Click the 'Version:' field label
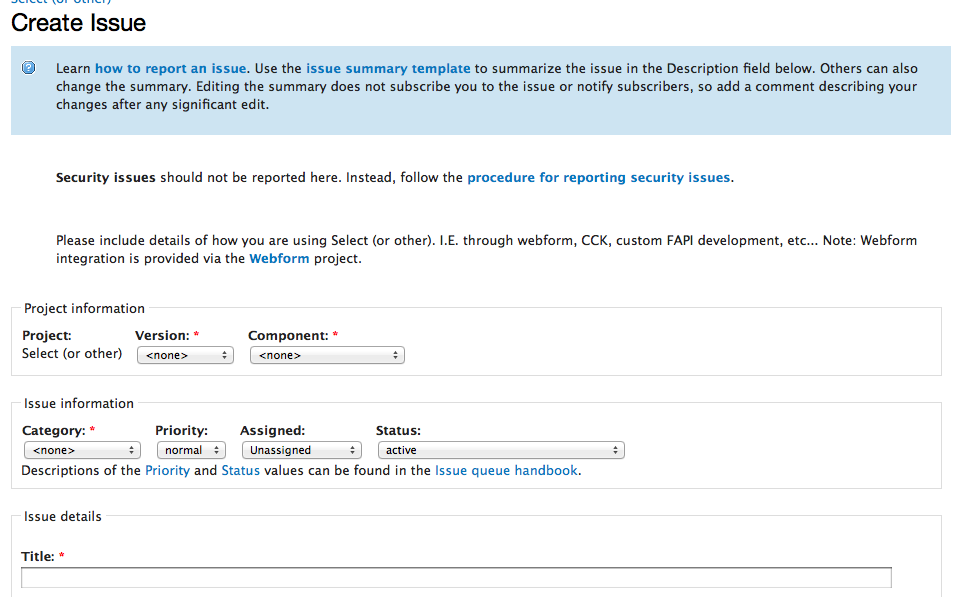Viewport: 960px width, 597px height. click(162, 336)
